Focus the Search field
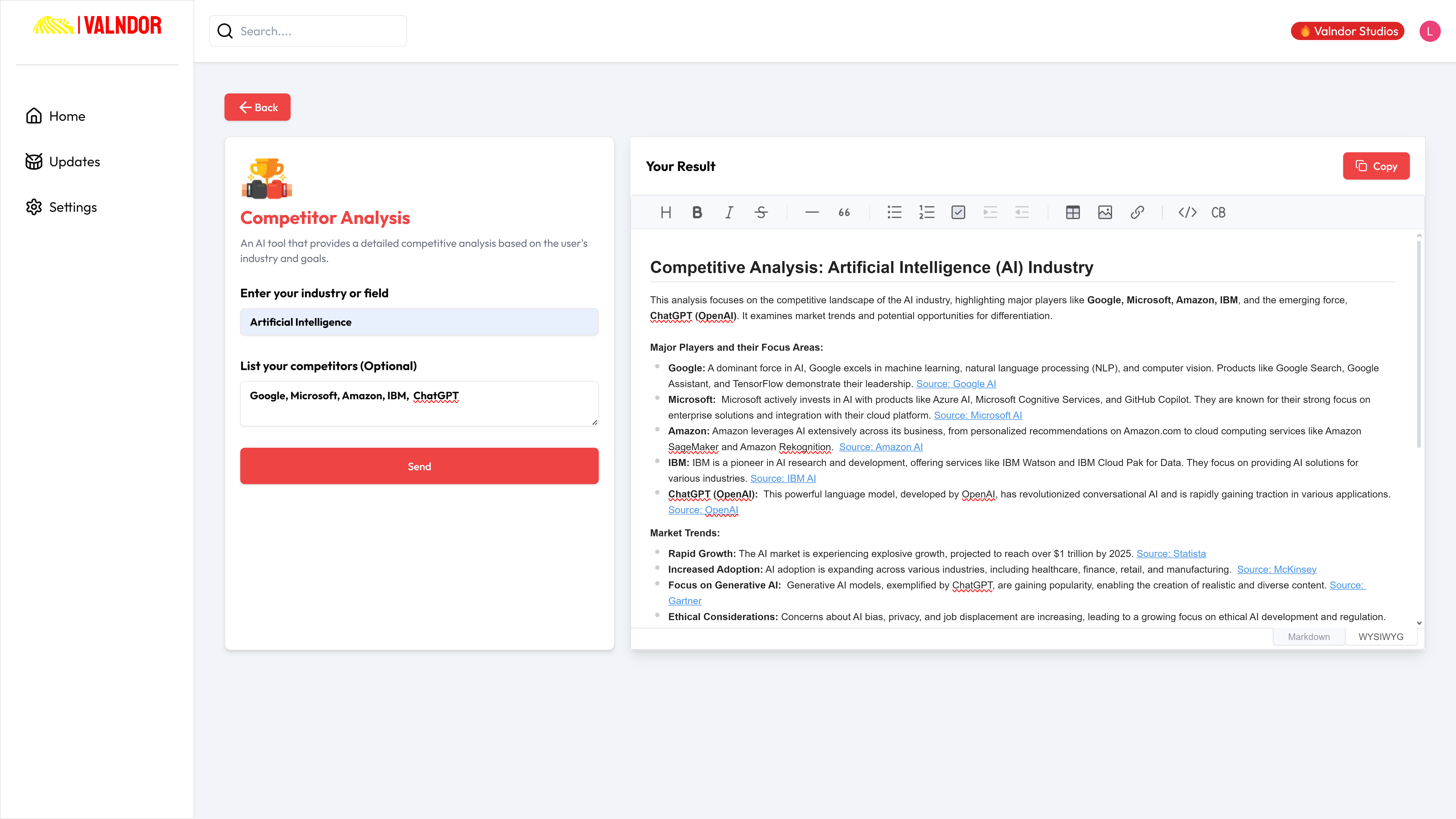This screenshot has height=819, width=1456. [308, 31]
